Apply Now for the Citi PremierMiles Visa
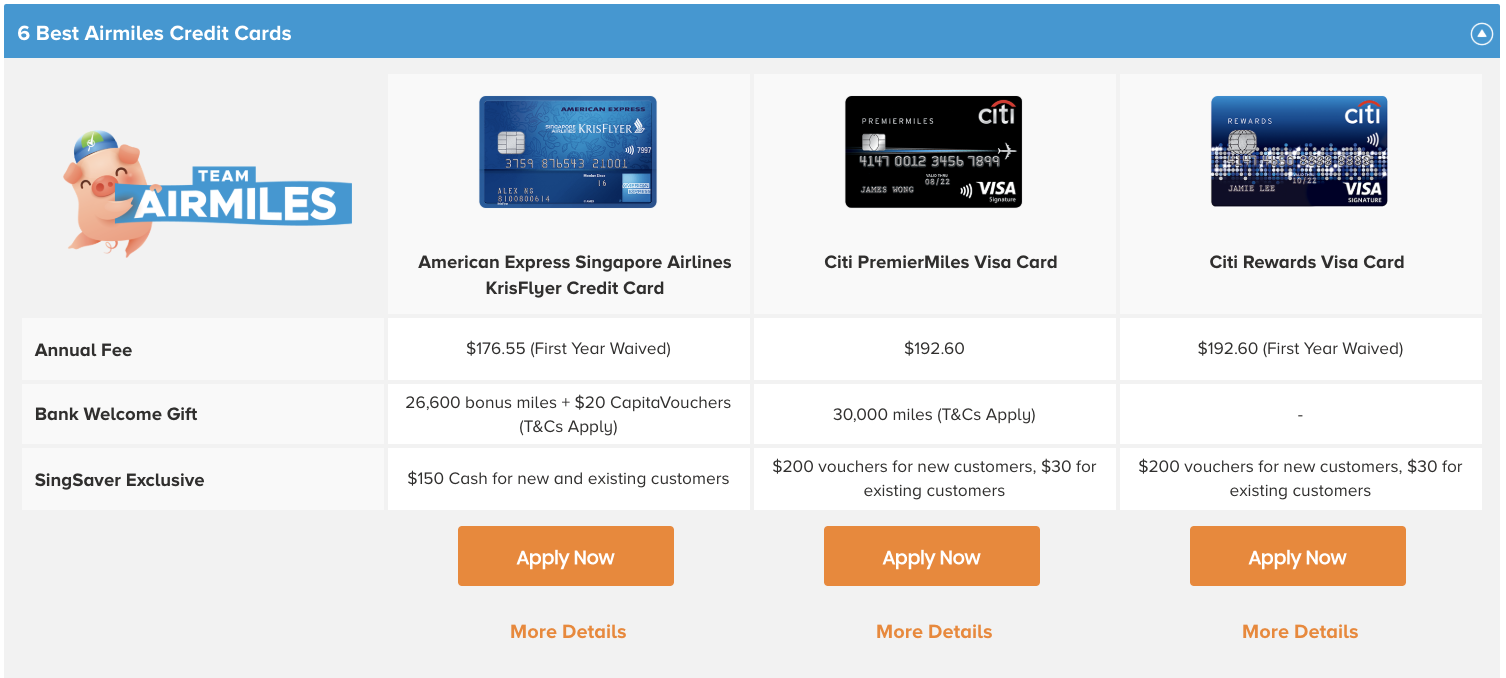Viewport: 1506px width, 678px height. [x=931, y=555]
